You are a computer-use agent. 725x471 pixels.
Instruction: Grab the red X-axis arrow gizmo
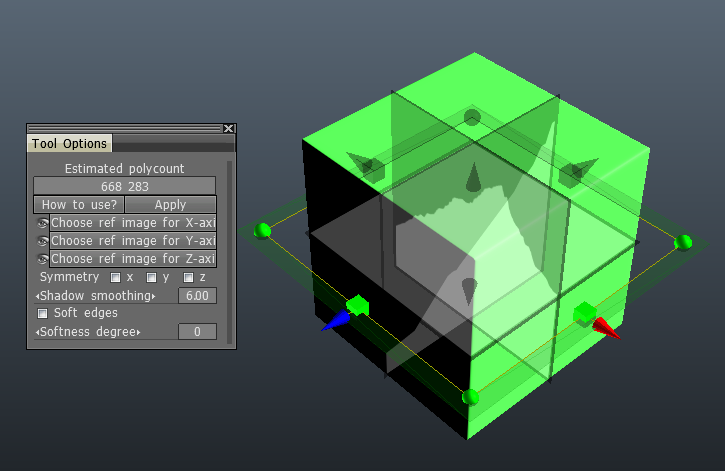(x=606, y=328)
